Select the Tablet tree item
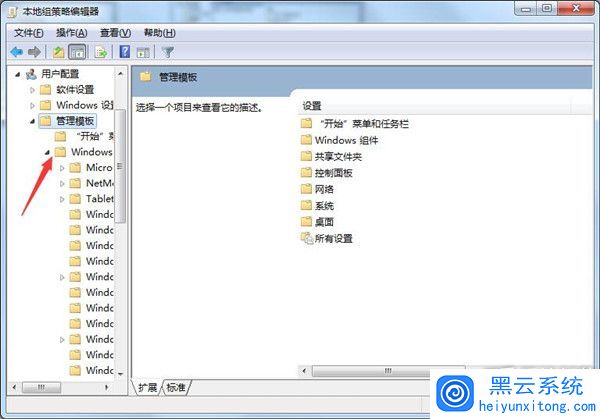 click(99, 199)
